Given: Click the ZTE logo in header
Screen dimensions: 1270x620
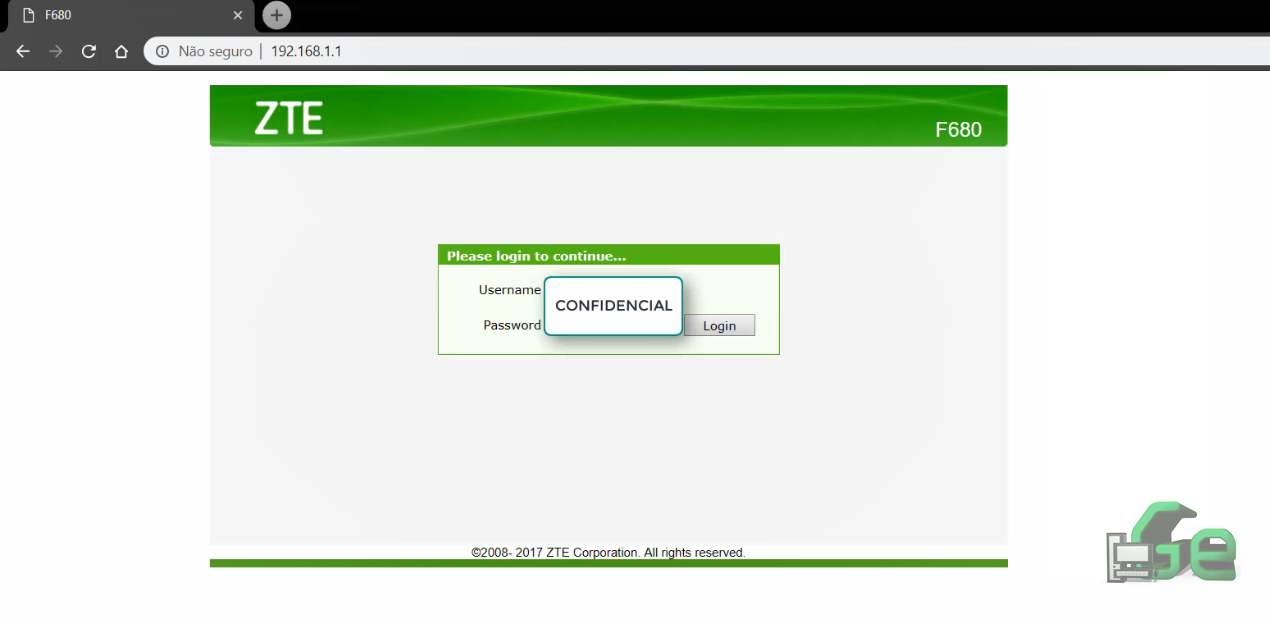Looking at the screenshot, I should [x=289, y=119].
